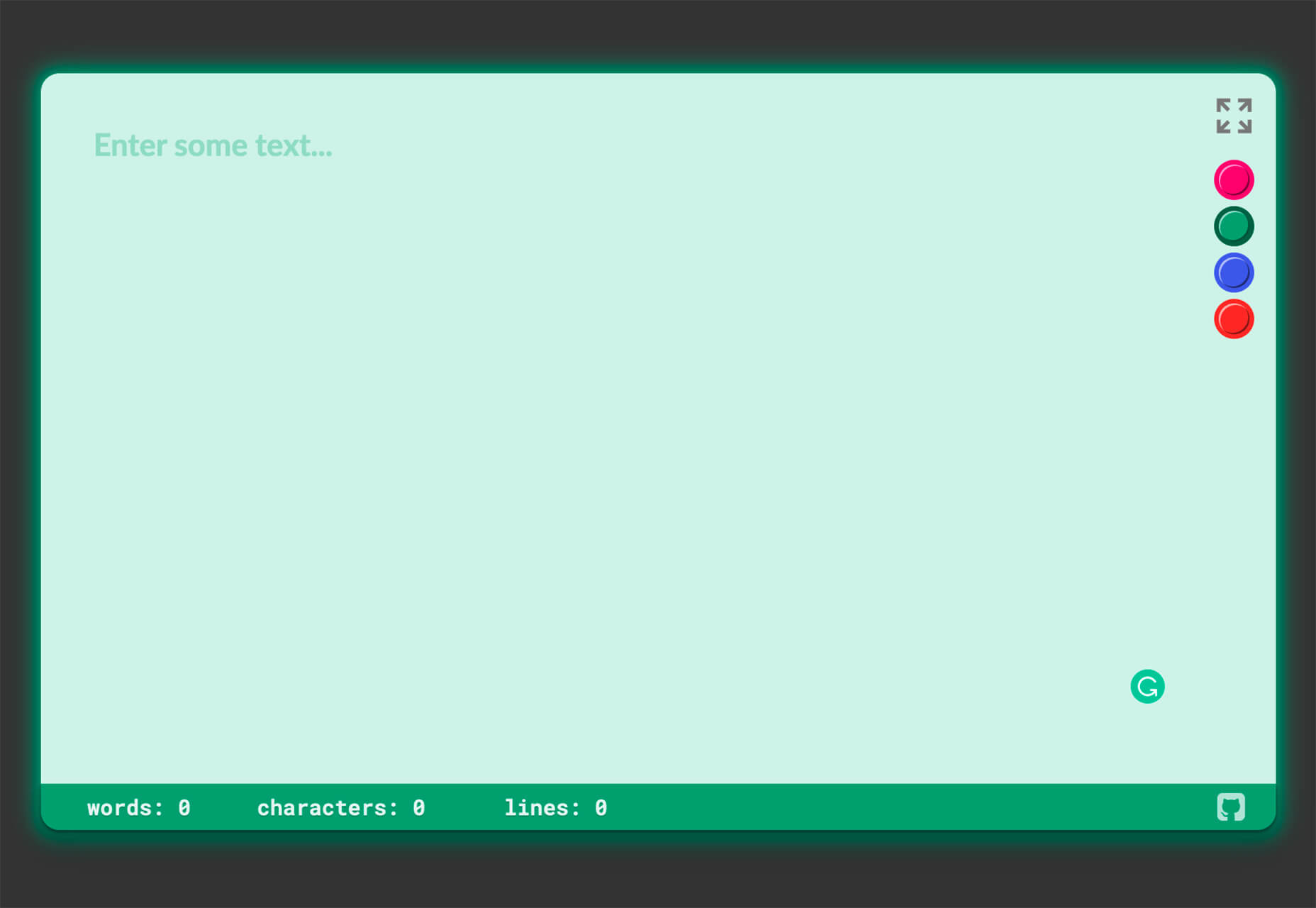Viewport: 1316px width, 908px height.
Task: Click the top-left arrow of the expand icon
Action: [1223, 106]
